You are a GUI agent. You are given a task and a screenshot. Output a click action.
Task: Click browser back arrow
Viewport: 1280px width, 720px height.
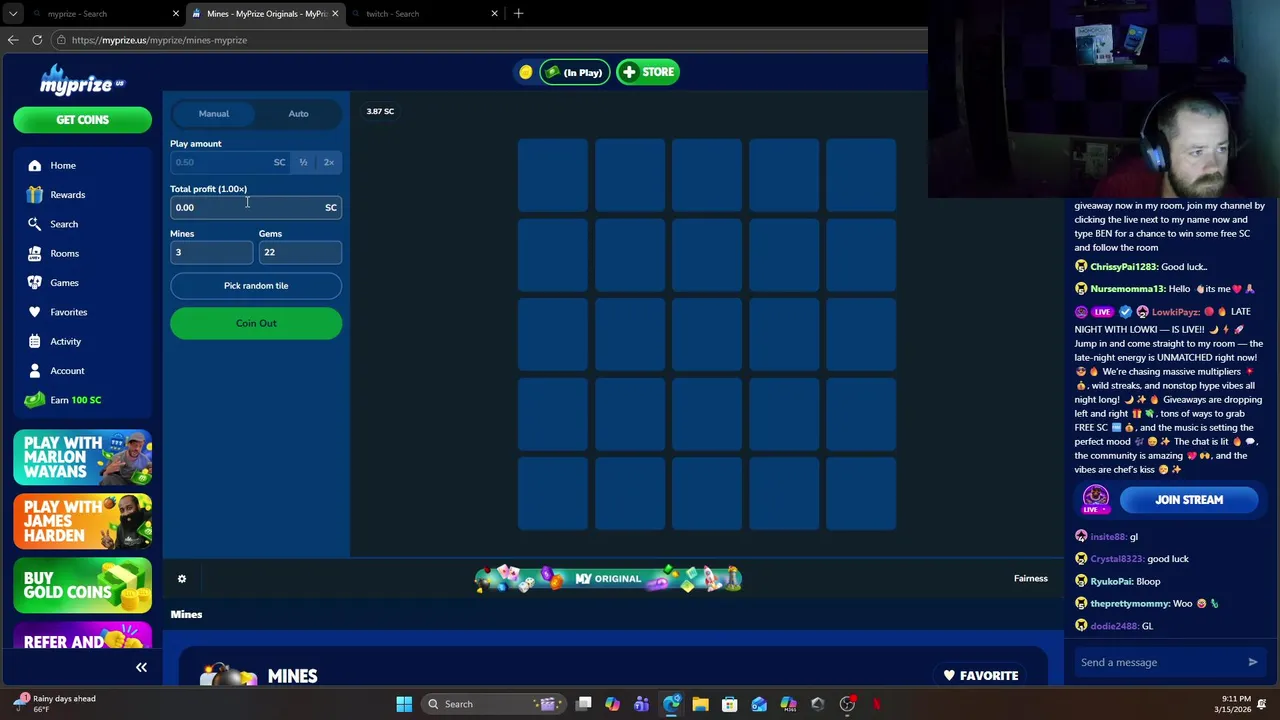[x=13, y=40]
